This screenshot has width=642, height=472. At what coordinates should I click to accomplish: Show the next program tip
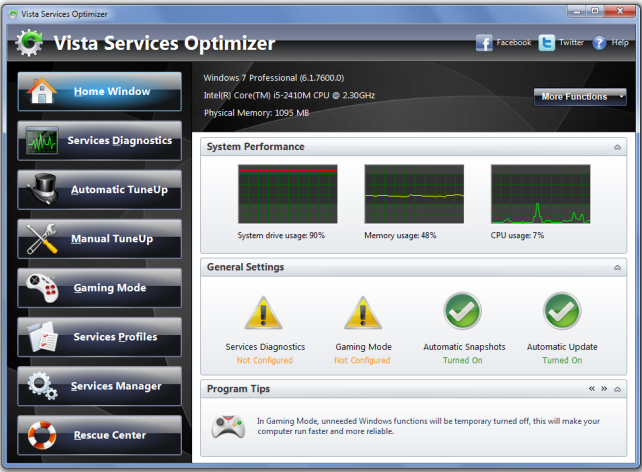click(604, 388)
